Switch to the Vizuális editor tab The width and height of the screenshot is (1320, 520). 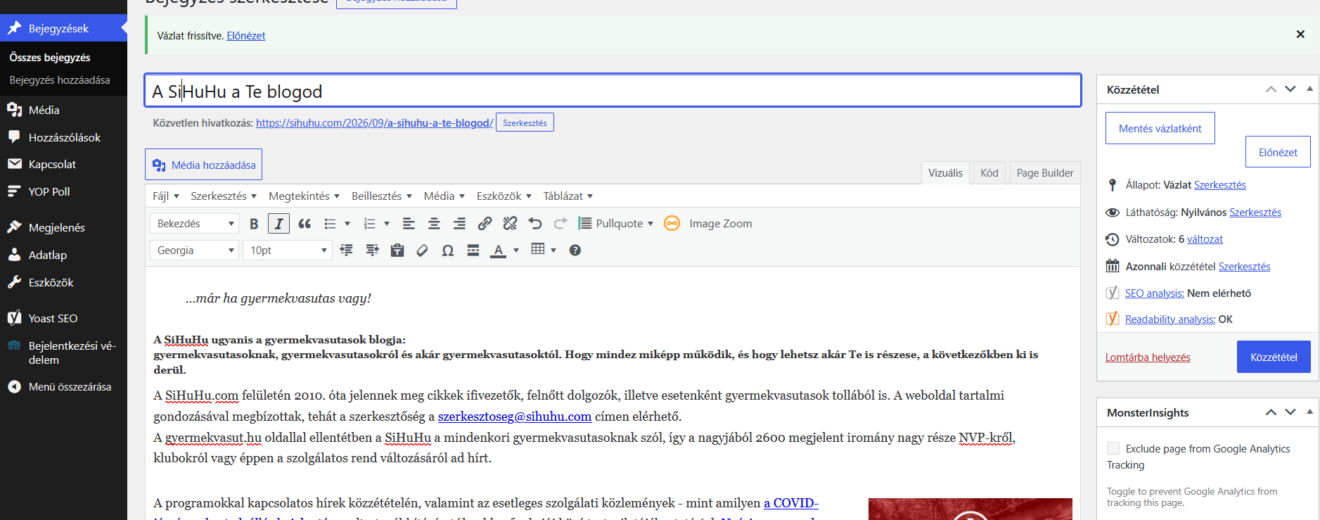point(945,173)
